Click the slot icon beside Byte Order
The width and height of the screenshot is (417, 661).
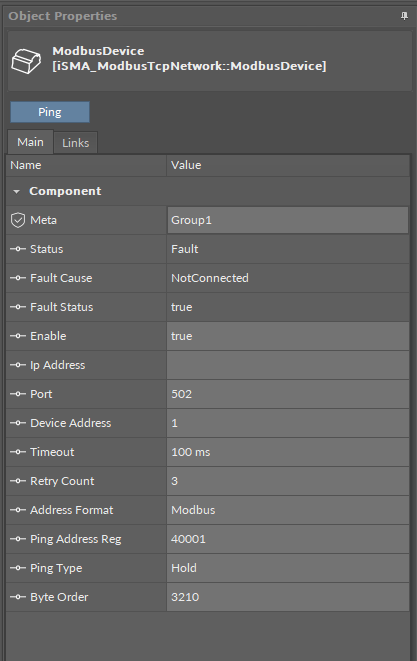pyautogui.click(x=18, y=597)
